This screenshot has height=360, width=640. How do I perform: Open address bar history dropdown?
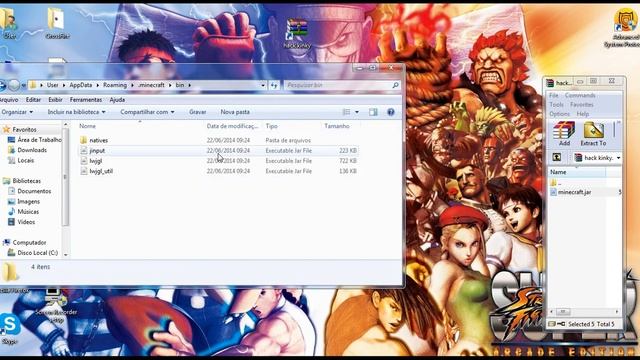click(263, 85)
